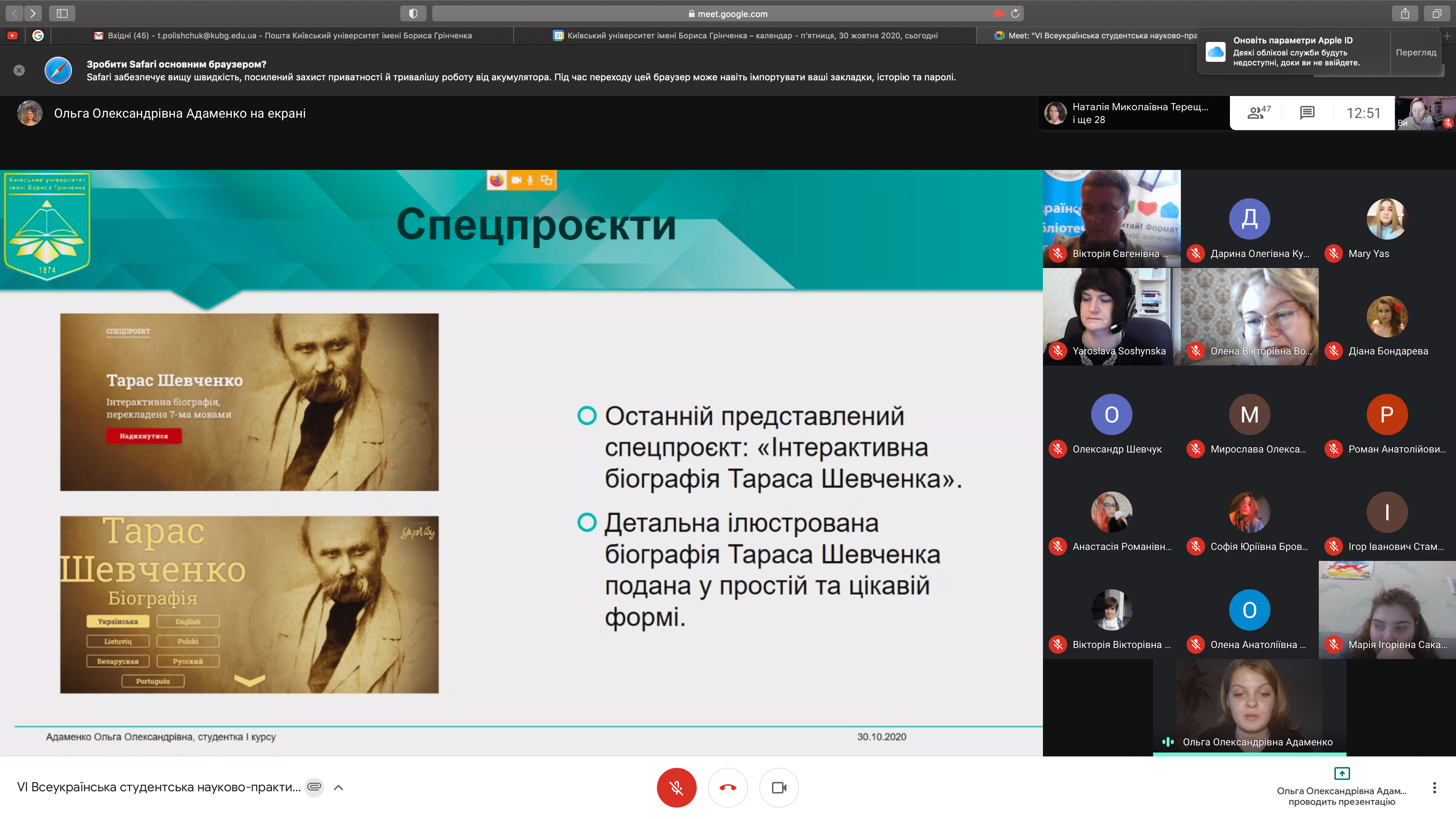This screenshot has width=1456, height=819.
Task: Show the Safari sidebar
Action: 62,14
